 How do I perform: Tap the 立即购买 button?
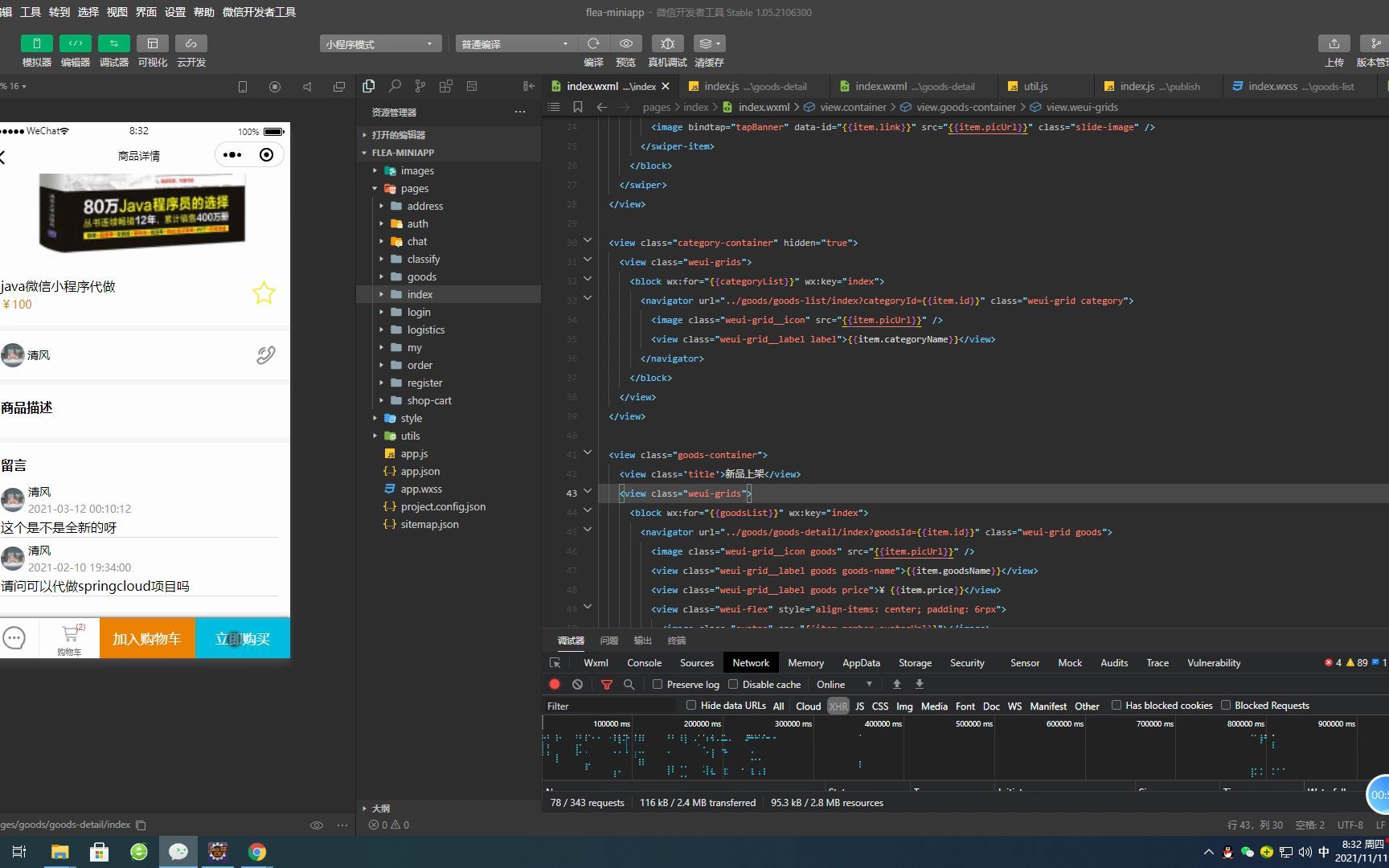243,638
